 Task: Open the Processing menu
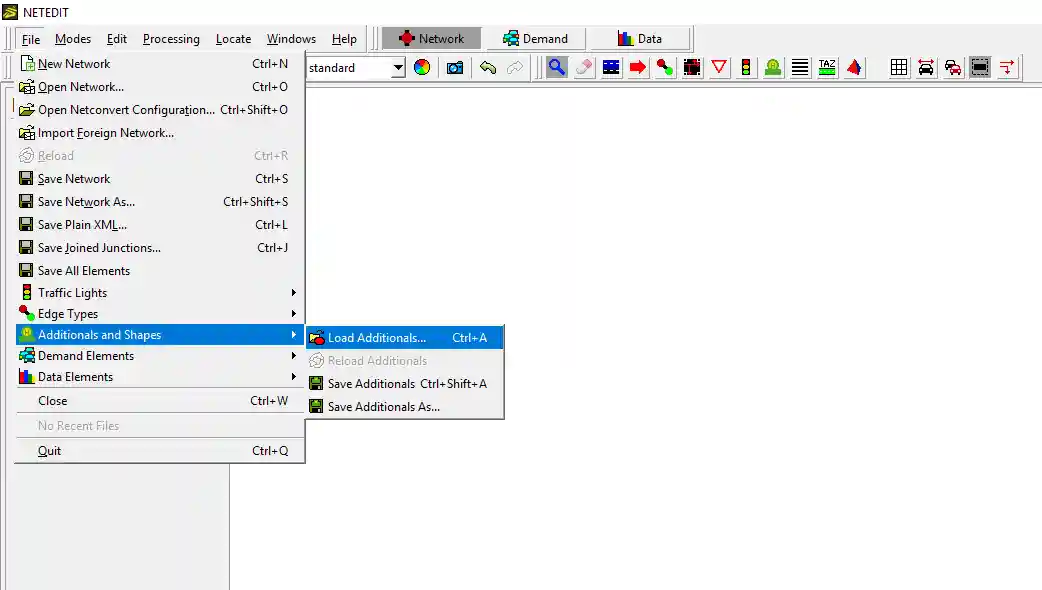coord(171,39)
